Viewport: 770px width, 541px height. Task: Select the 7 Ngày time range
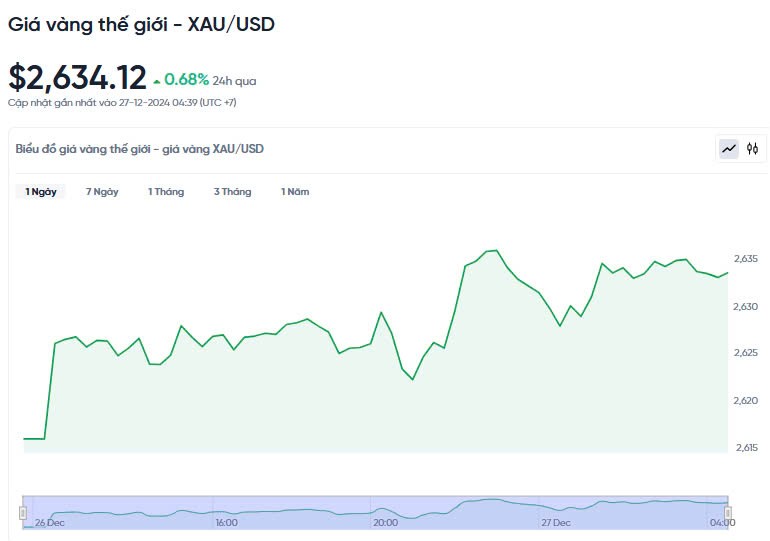coord(102,192)
